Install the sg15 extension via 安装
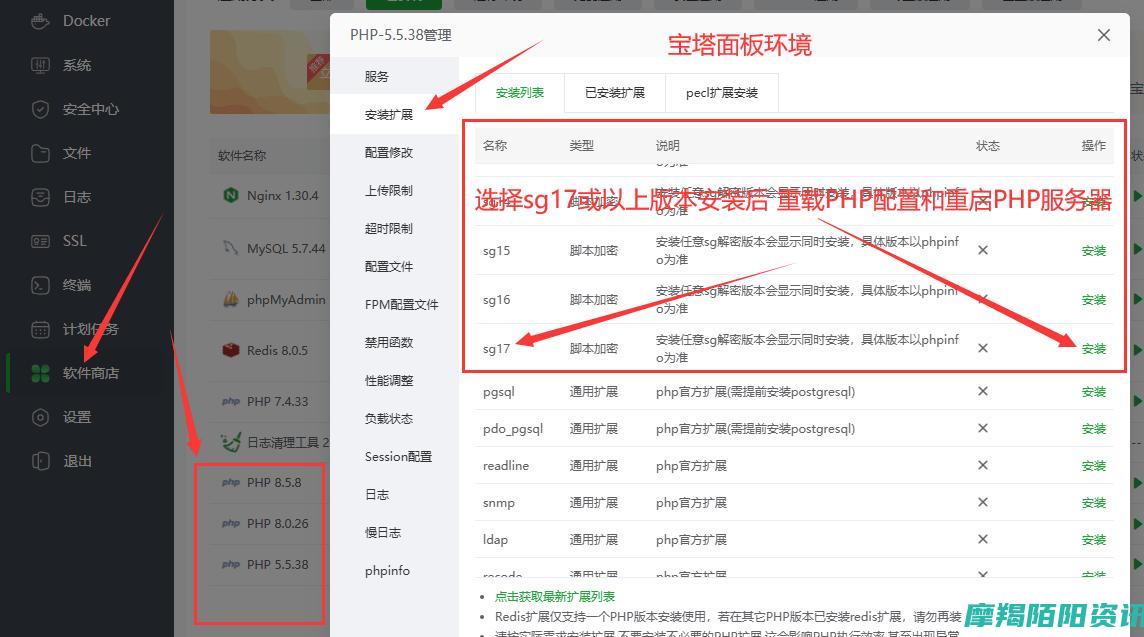 pos(1094,250)
